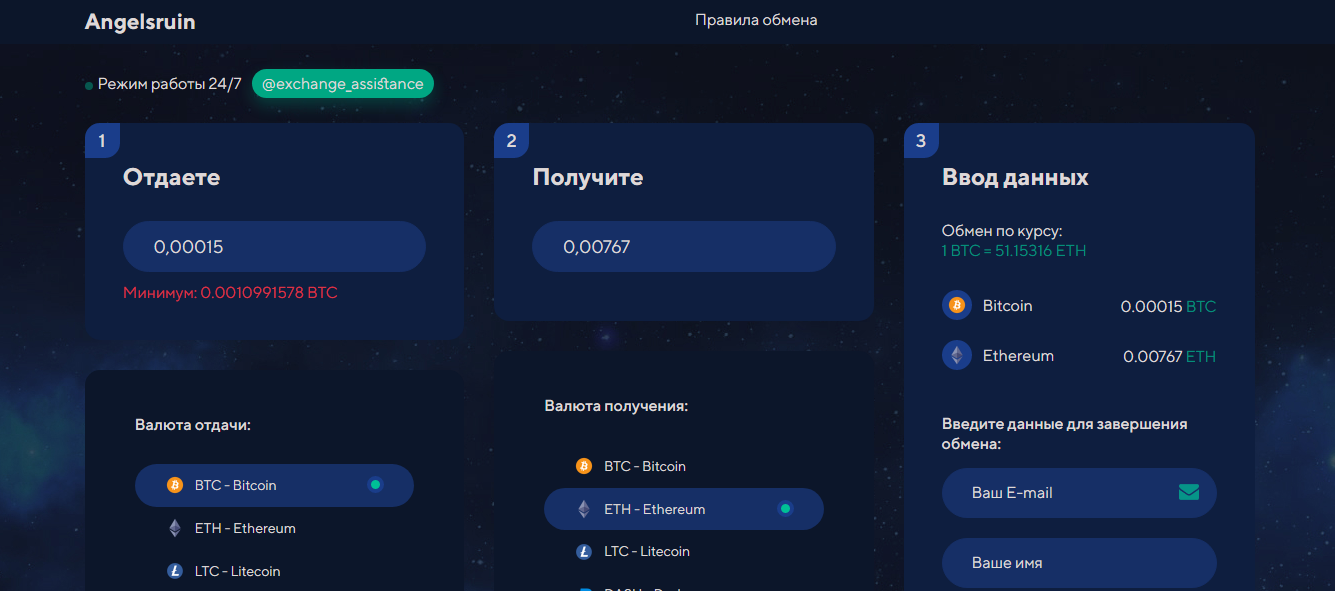Select BTC - Bitcoin as send currency

point(274,485)
